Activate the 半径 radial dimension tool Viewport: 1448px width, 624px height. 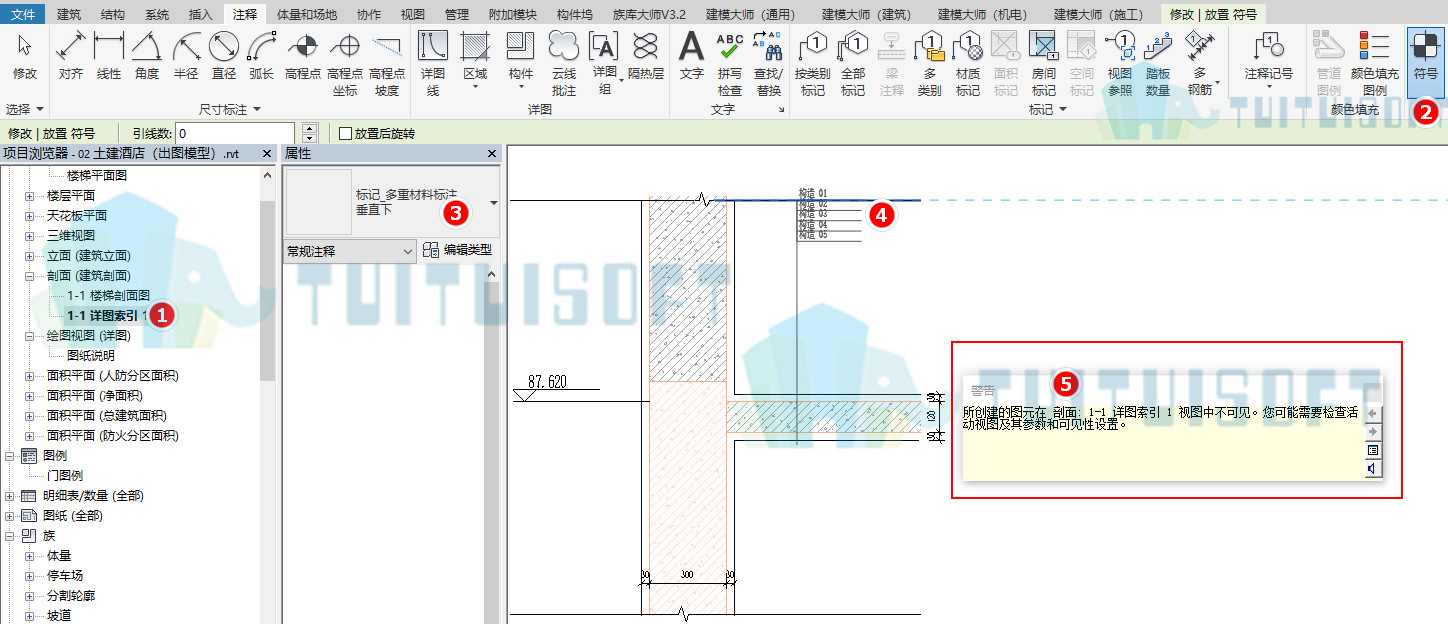[x=186, y=56]
